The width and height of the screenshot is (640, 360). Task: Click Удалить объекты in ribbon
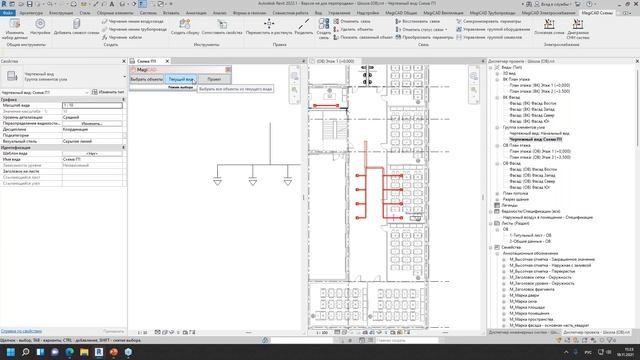coord(353,29)
